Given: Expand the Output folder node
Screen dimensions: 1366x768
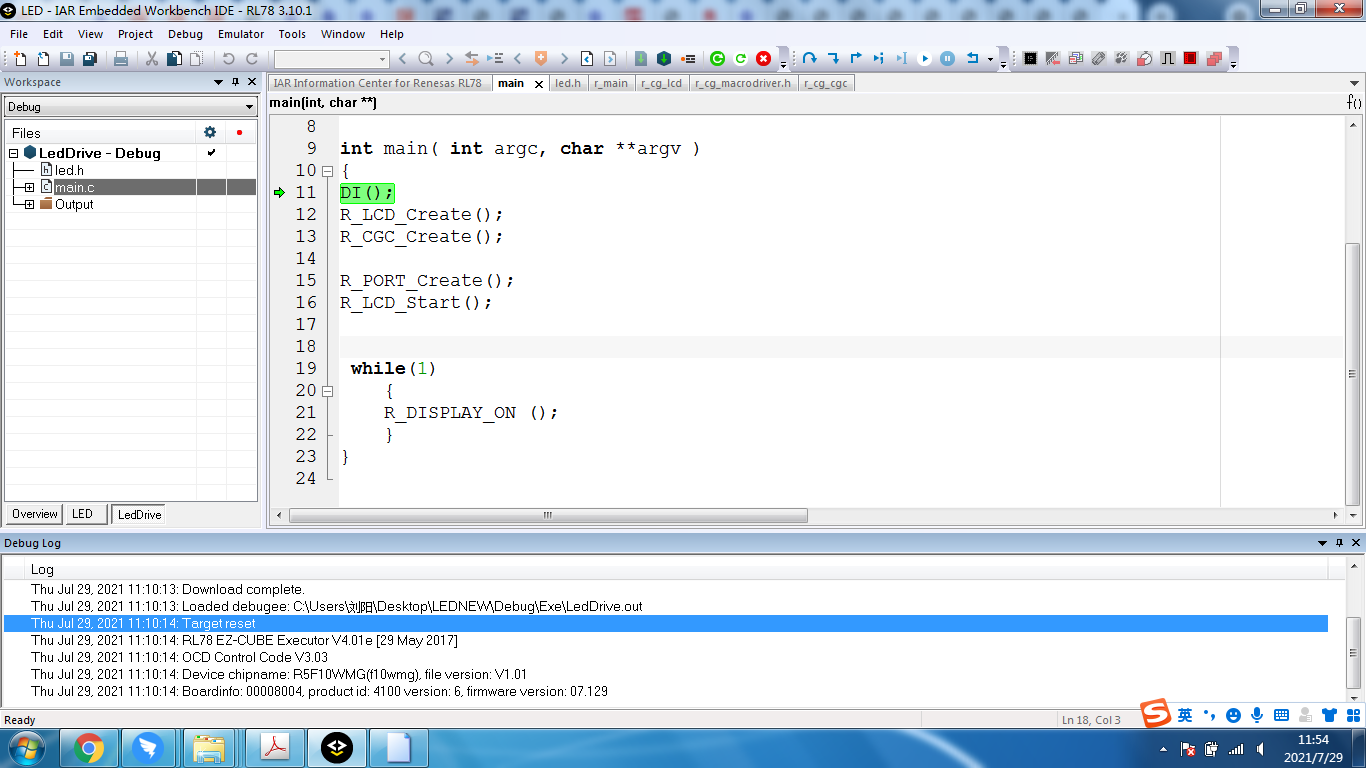Looking at the screenshot, I should (30, 204).
